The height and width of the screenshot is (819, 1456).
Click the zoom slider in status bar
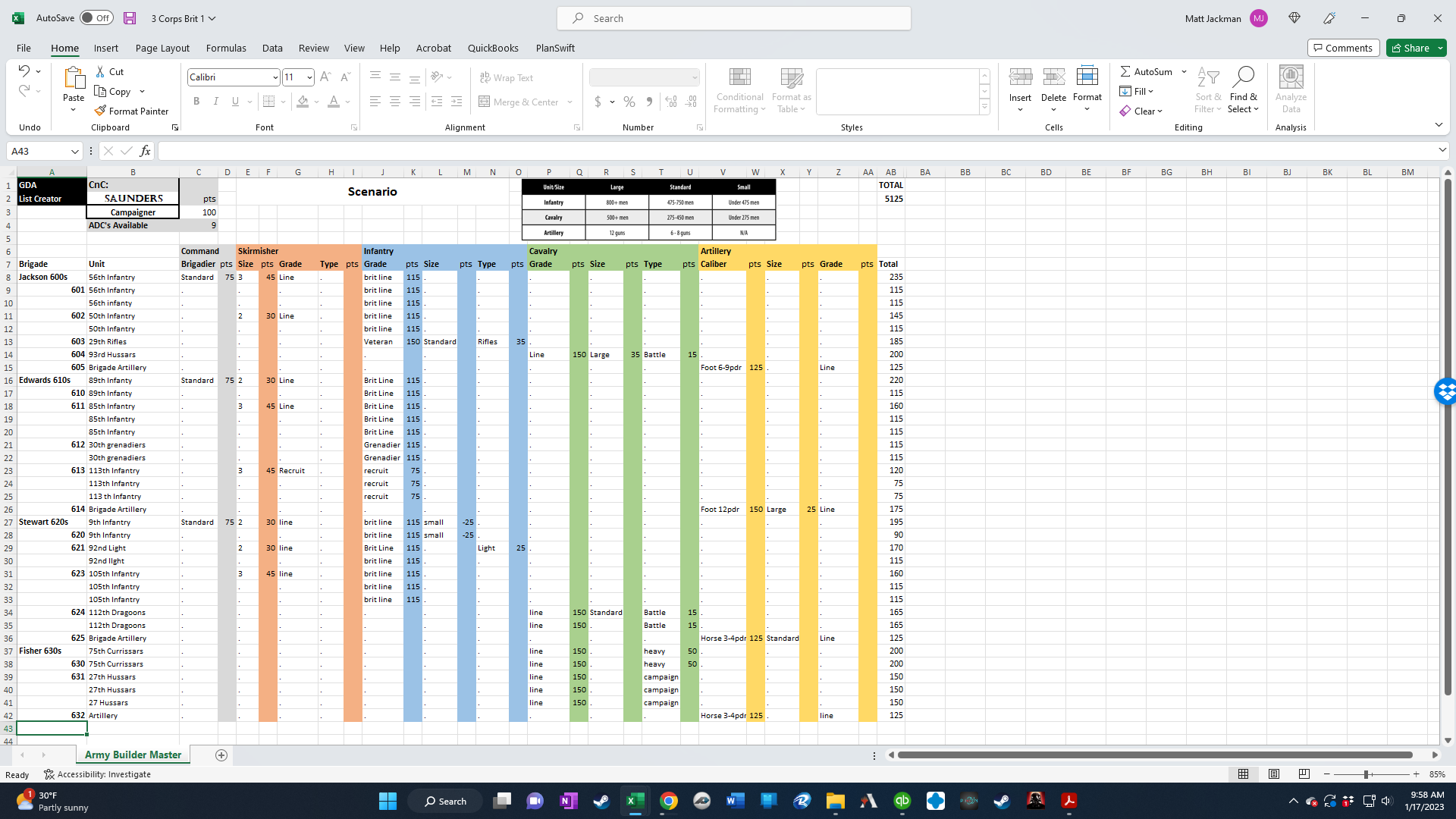[x=1366, y=774]
